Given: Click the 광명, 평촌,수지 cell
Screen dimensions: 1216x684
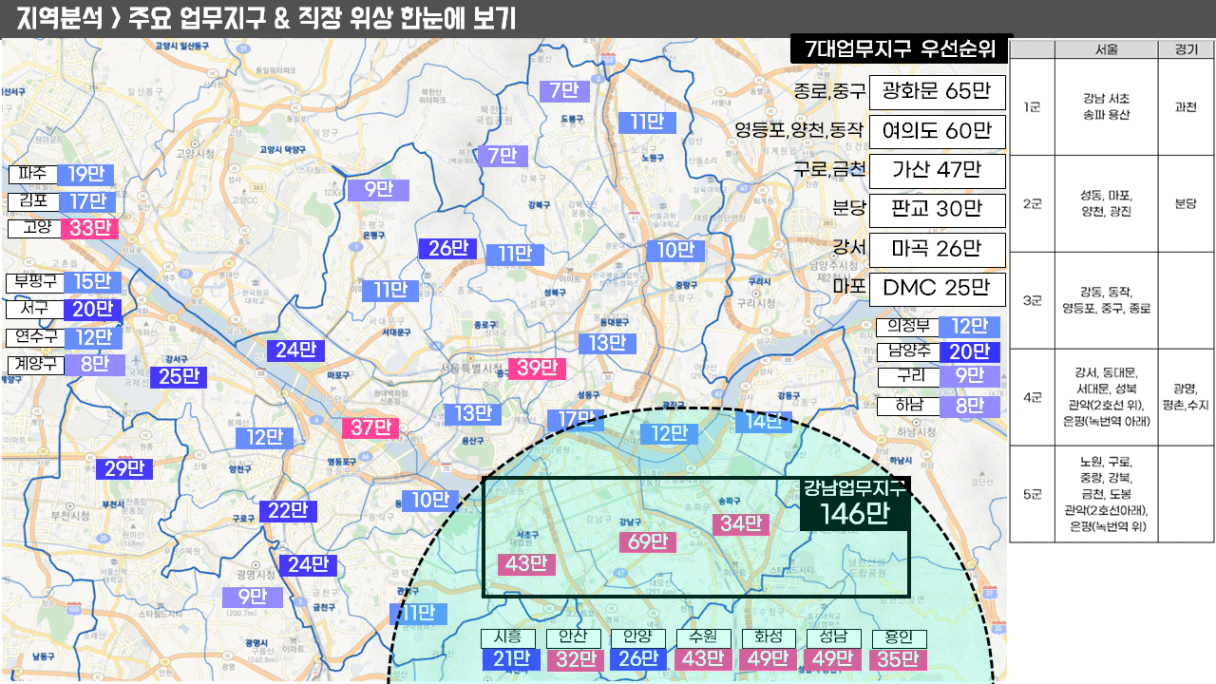Looking at the screenshot, I should (1185, 397).
